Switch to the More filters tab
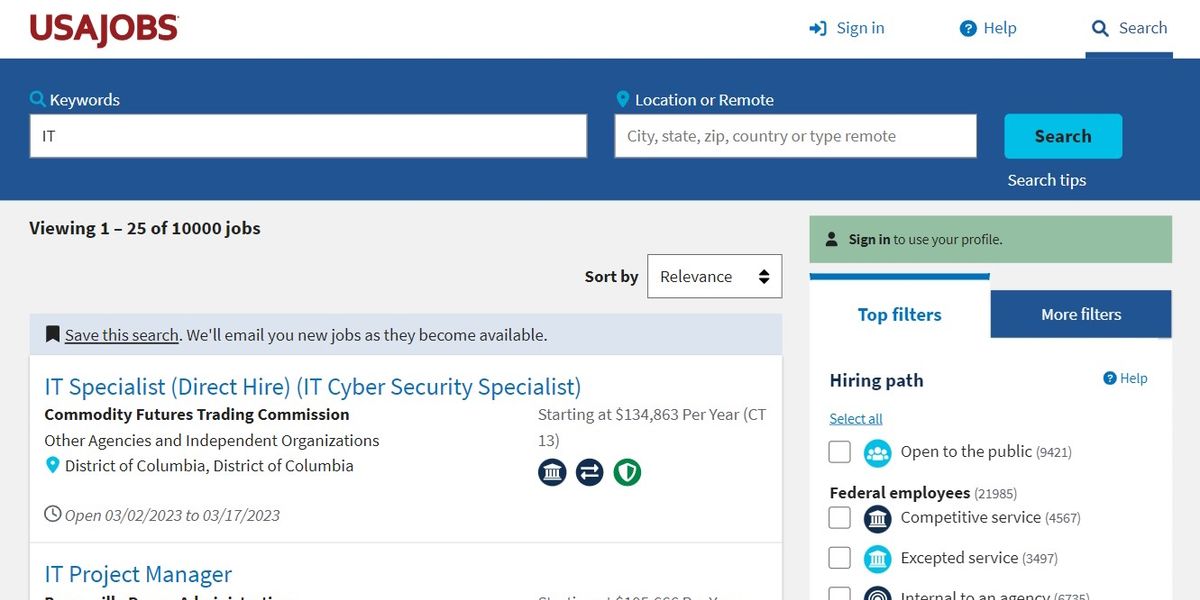This screenshot has width=1200, height=600. pyautogui.click(x=1080, y=314)
